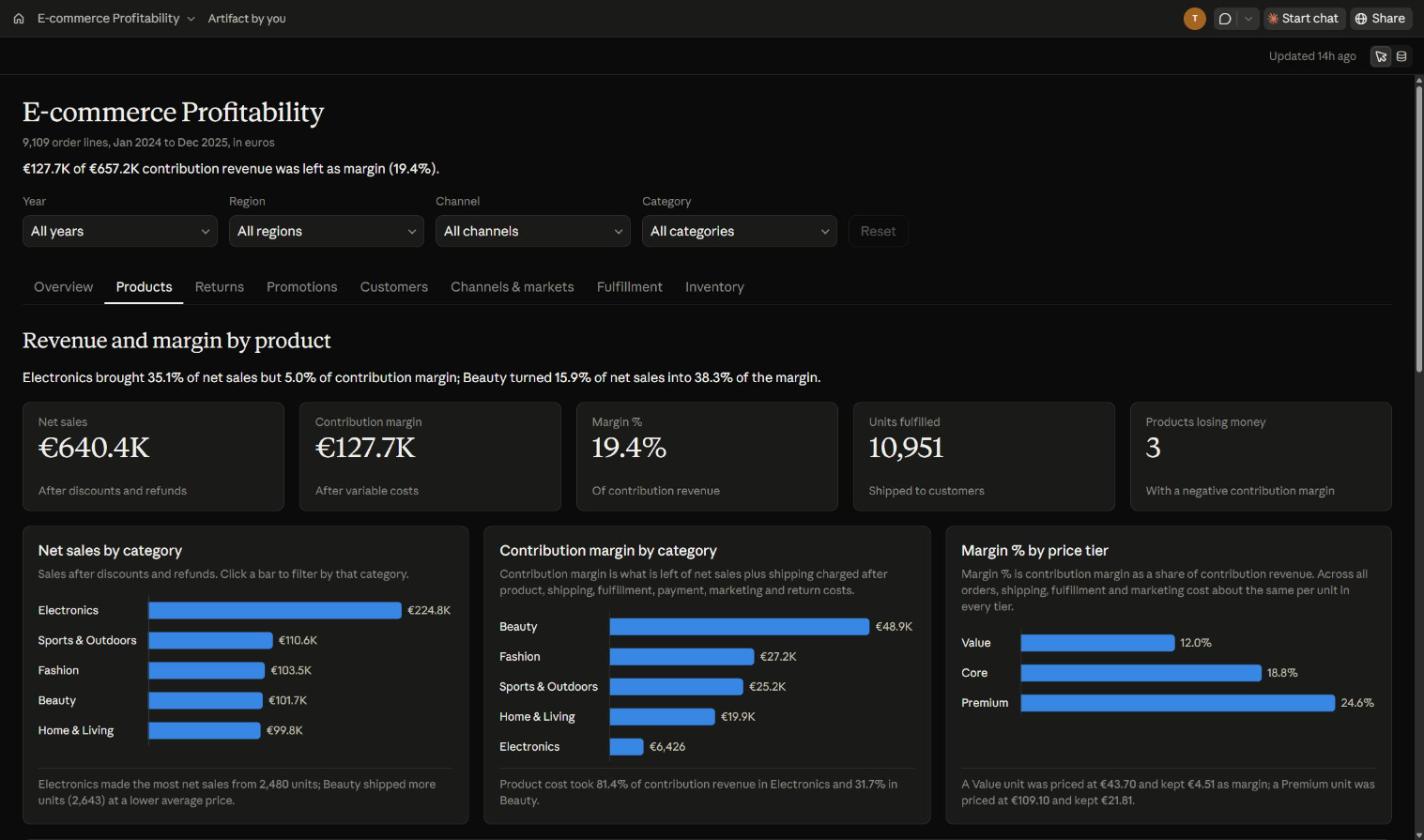Switch to the Overview tab

tap(63, 287)
